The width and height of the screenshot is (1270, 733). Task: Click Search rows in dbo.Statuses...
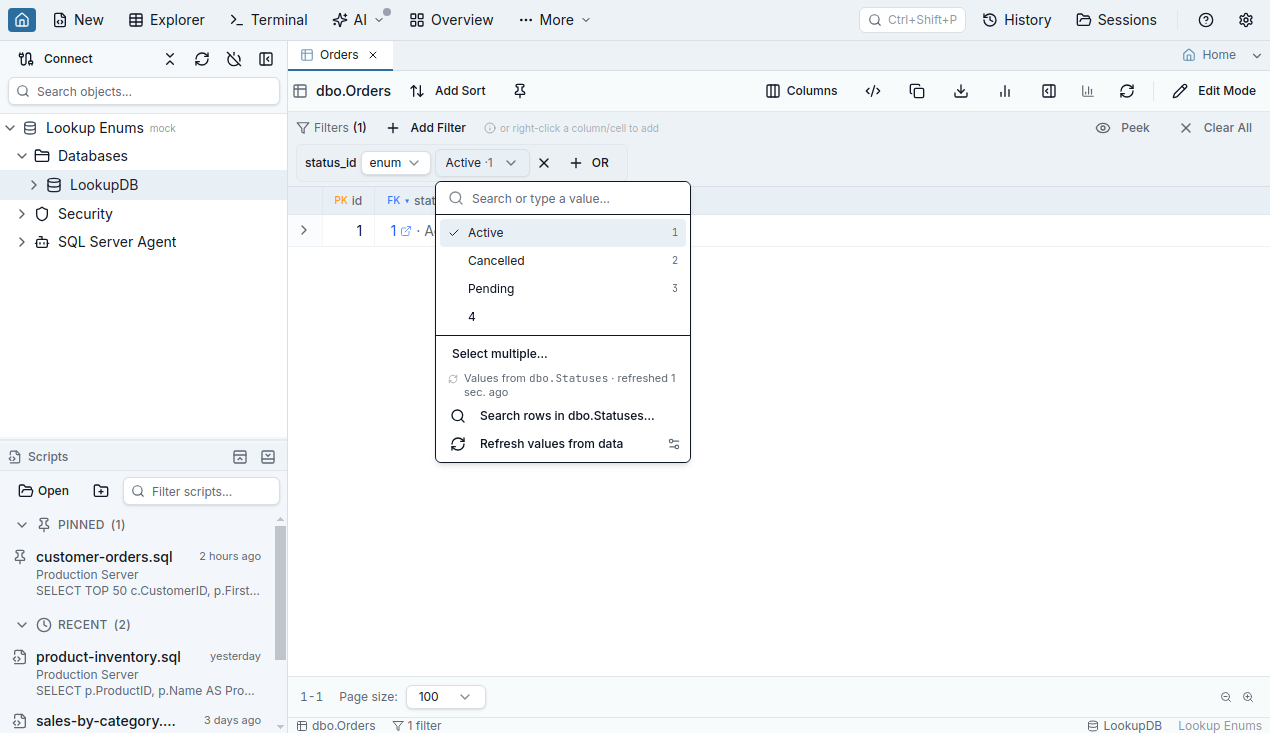(563, 416)
